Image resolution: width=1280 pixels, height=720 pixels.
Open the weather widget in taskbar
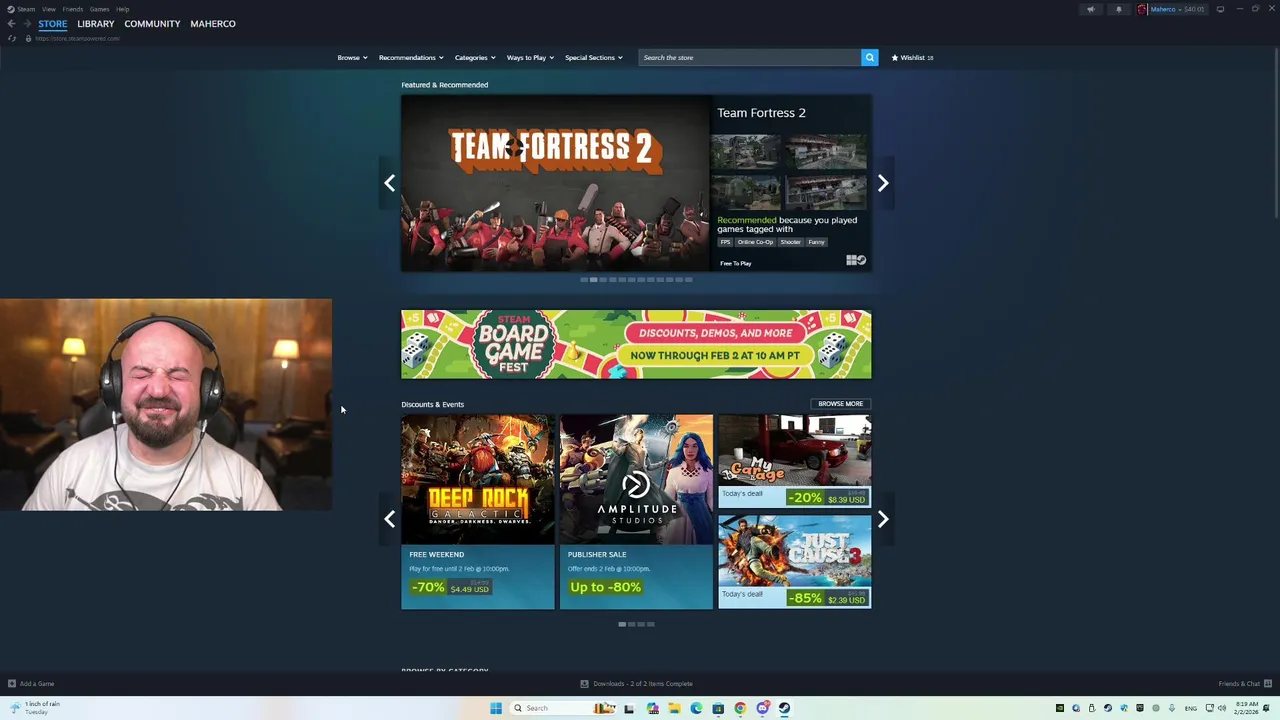pos(35,708)
